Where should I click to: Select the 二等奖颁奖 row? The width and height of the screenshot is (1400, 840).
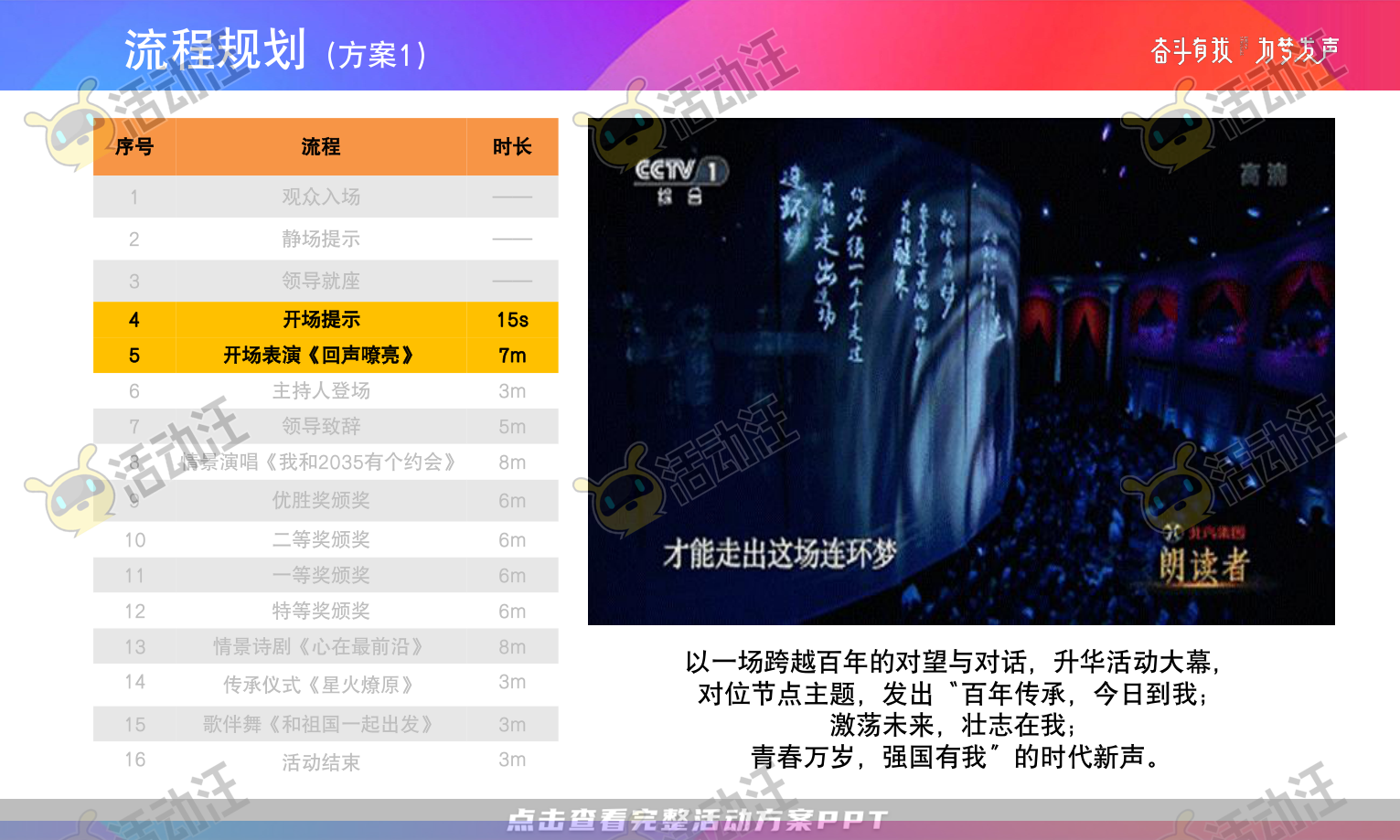(326, 539)
